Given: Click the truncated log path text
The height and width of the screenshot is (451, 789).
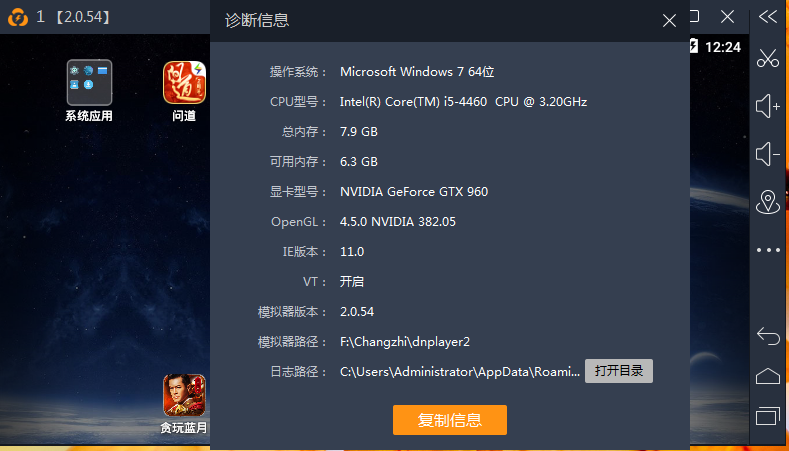Looking at the screenshot, I should pos(460,372).
